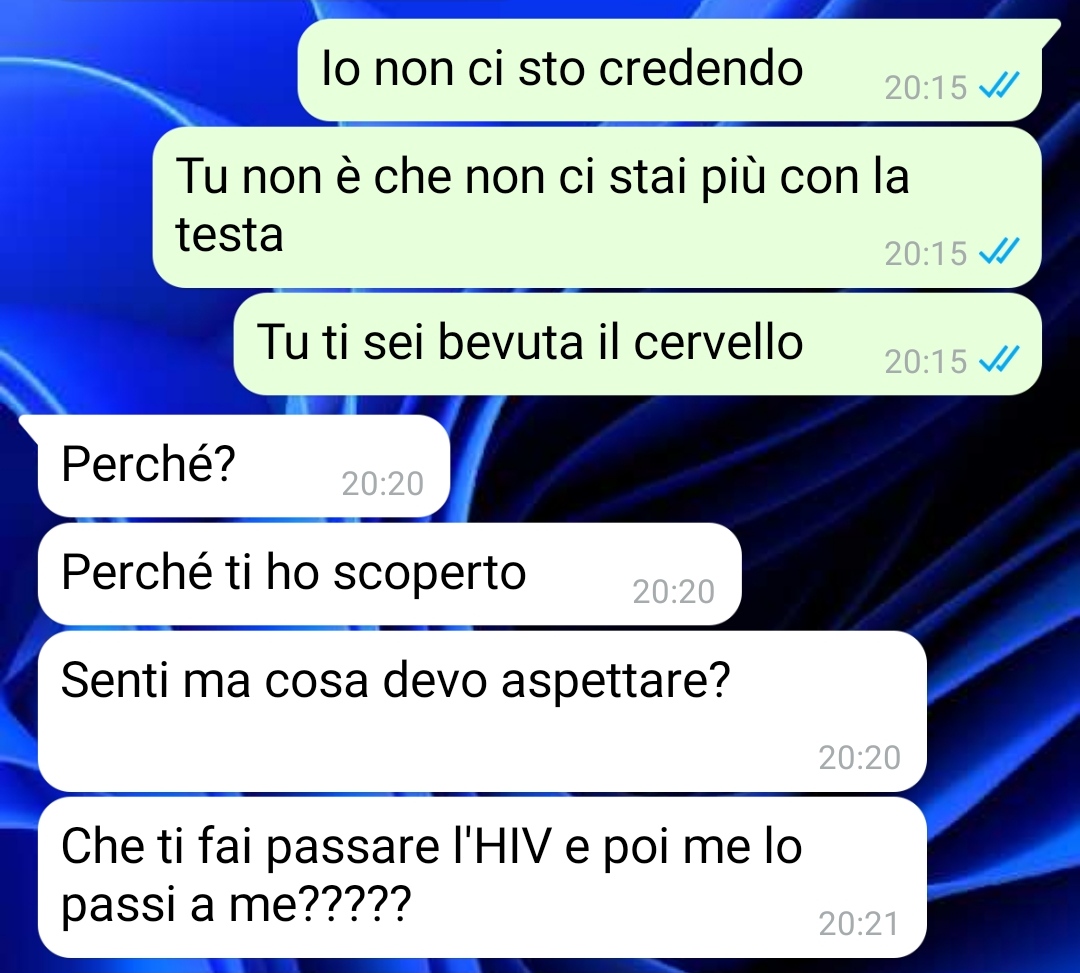Select the 'Io non ci sto credendo' message
Image resolution: width=1080 pixels, height=973 pixels.
(669, 70)
